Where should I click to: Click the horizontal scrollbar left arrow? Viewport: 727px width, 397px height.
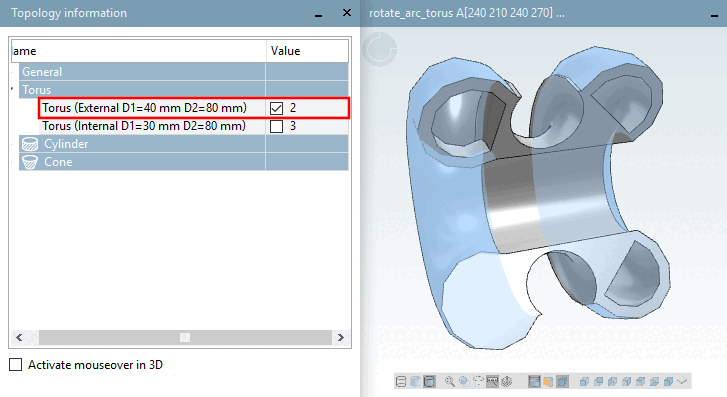coord(19,337)
